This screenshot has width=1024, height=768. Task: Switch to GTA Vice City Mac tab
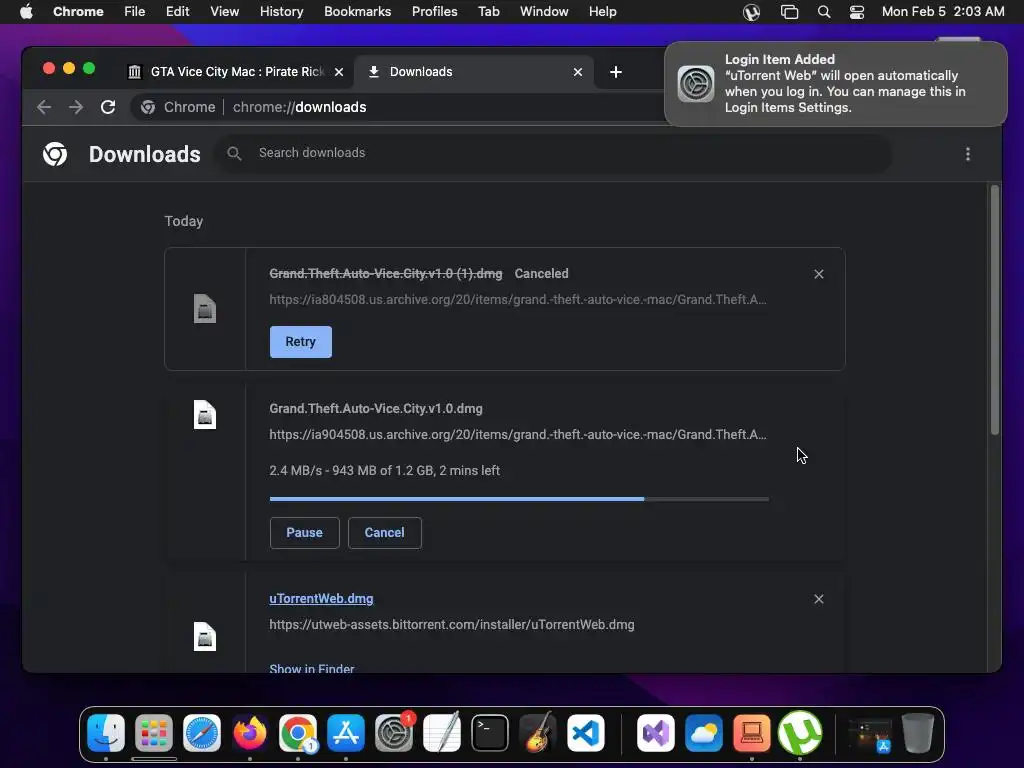click(235, 72)
